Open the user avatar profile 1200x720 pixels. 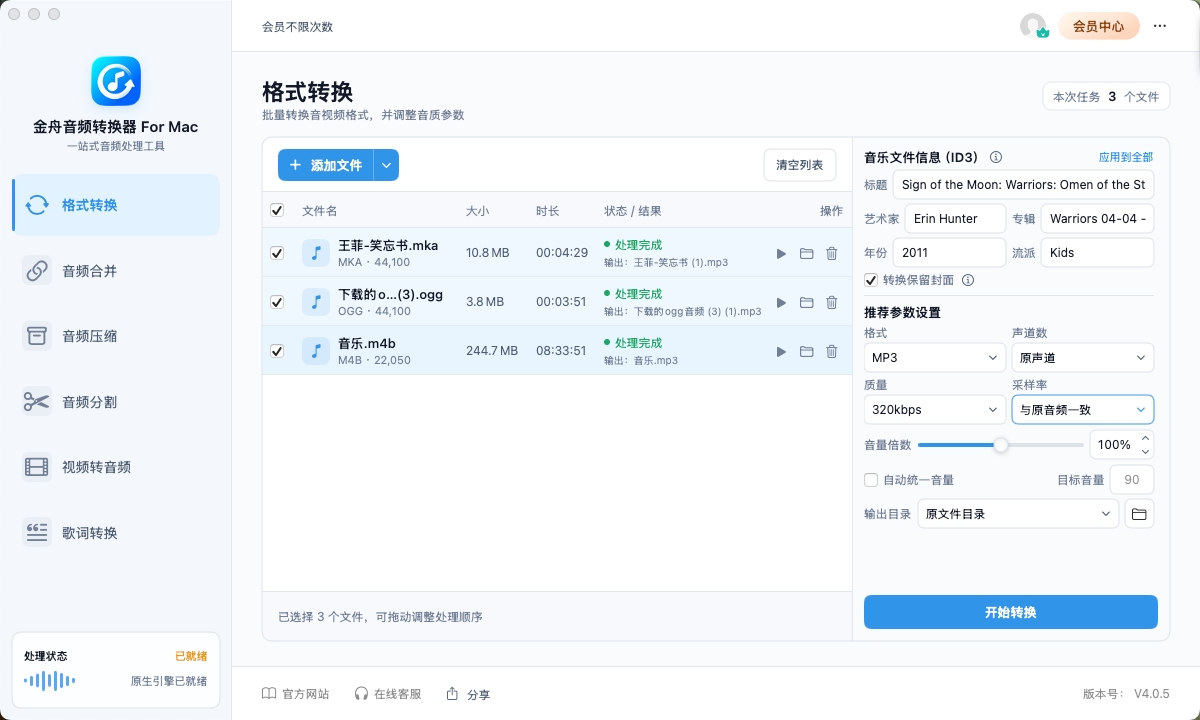tap(1033, 26)
